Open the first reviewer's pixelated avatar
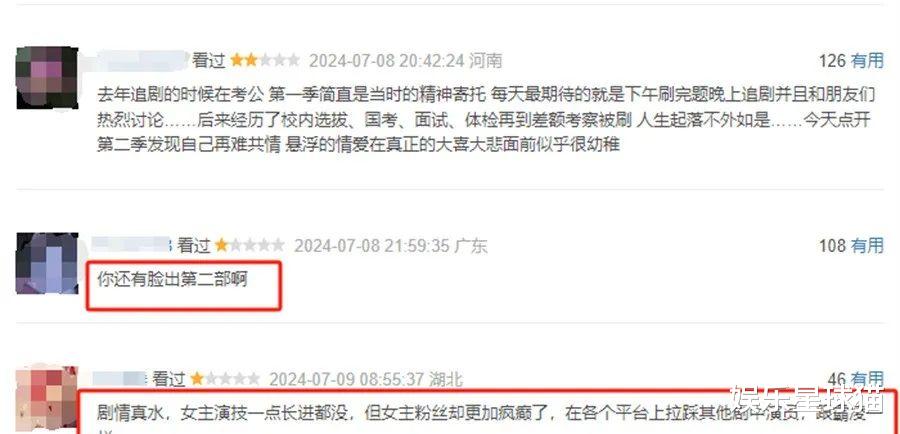Screen dimensions: 900x434 [x=47, y=78]
